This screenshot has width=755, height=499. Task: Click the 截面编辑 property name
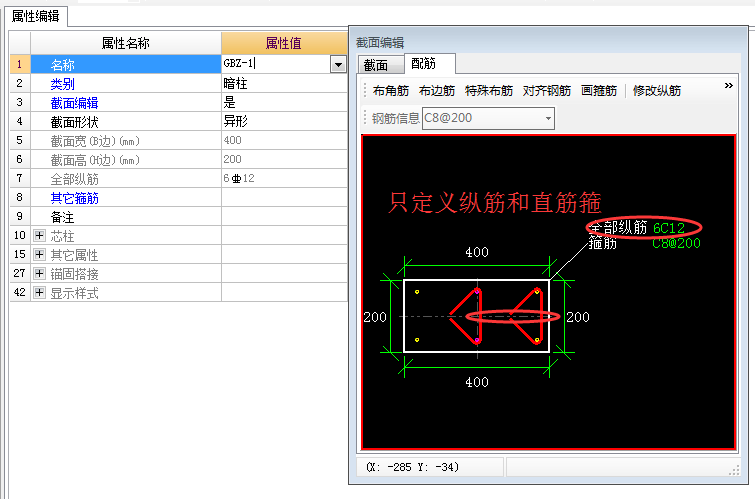(74, 103)
